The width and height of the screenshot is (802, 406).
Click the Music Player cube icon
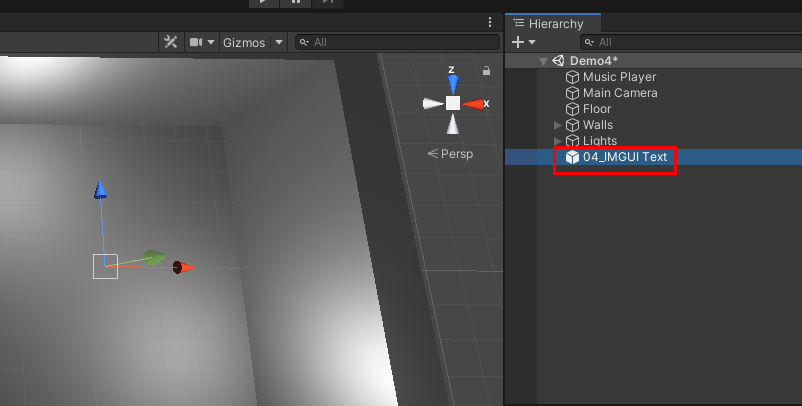572,77
